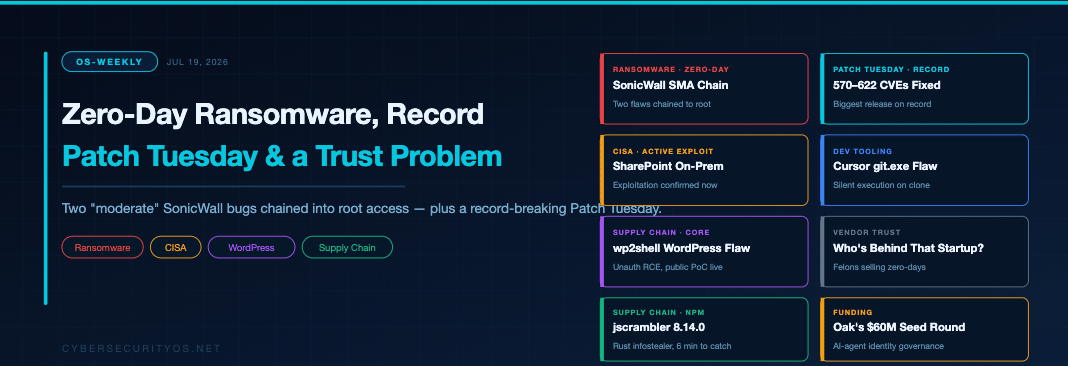
Task: Click the cyan headline 'Patch Tuesday & a Trust Problem'
Action: click(282, 157)
